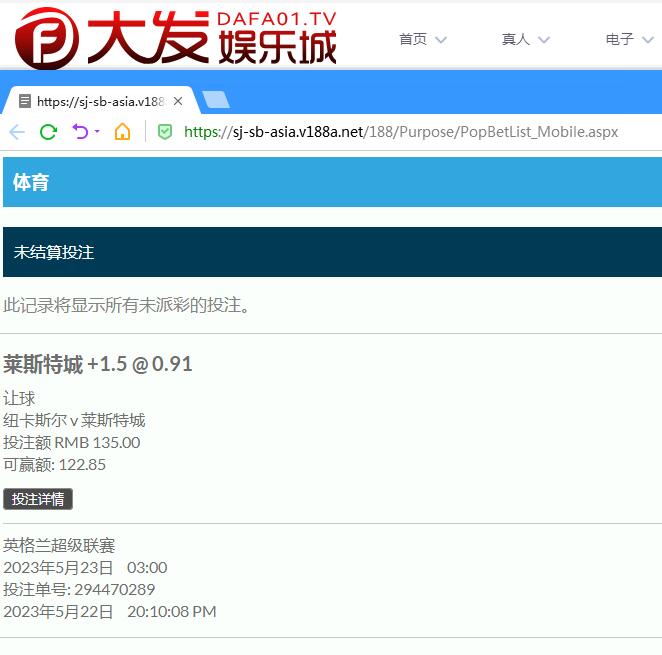
Task: Click the green security shield icon
Action: coord(165,132)
